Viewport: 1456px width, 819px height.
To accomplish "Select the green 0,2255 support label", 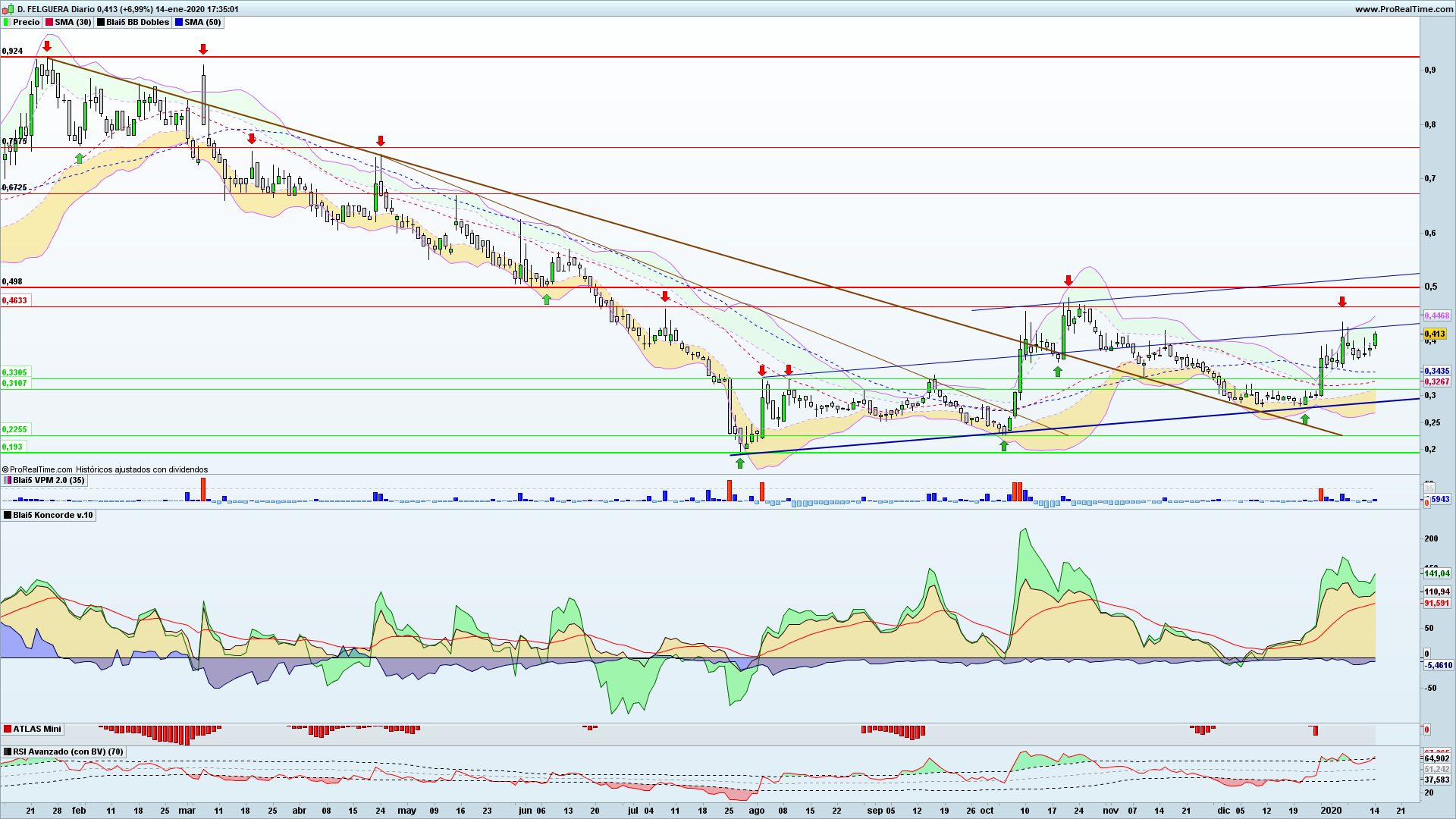I will [x=14, y=429].
